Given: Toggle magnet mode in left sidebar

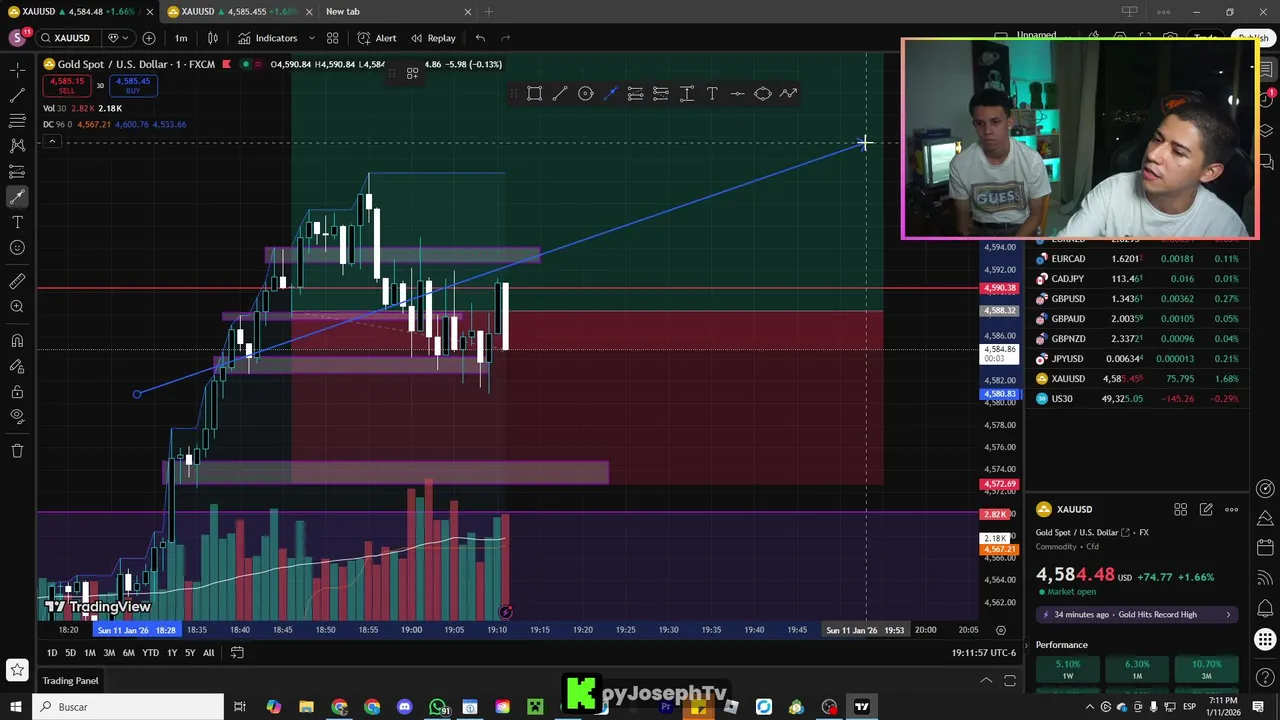Looking at the screenshot, I should (x=17, y=341).
